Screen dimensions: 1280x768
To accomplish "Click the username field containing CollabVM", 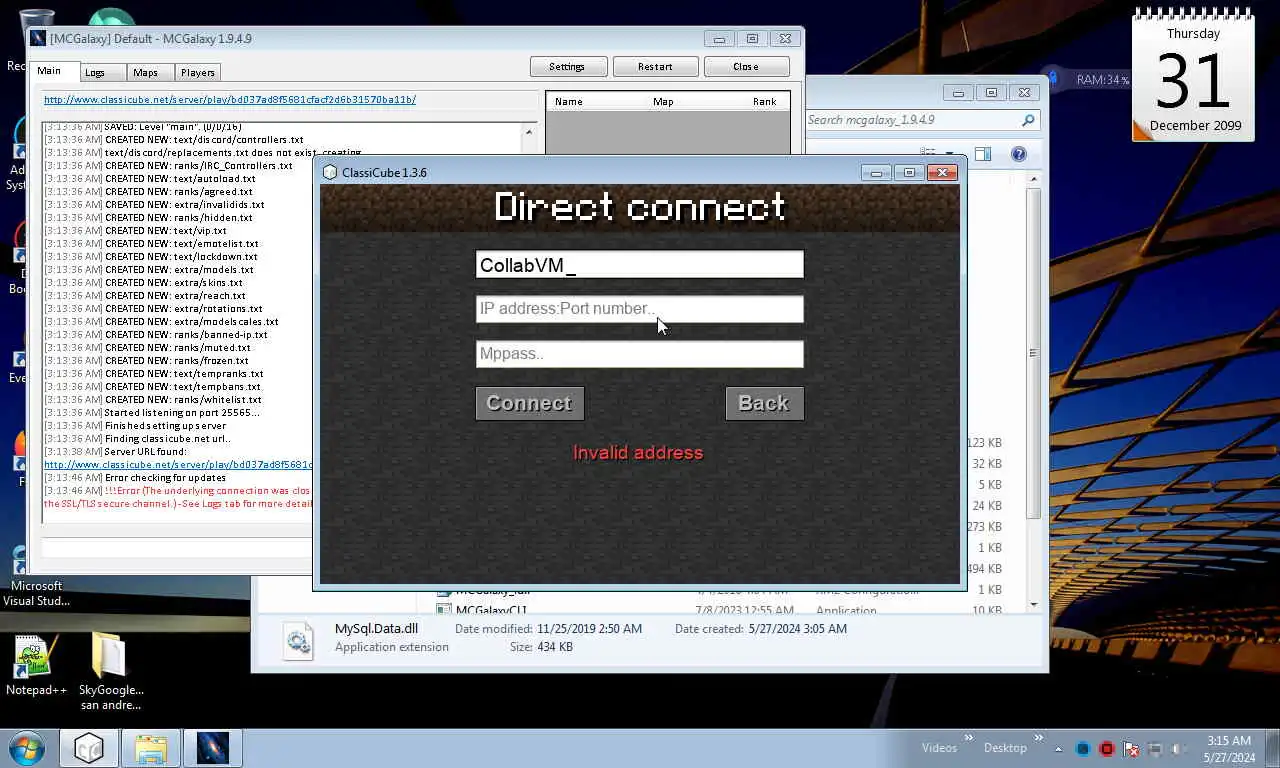I will [x=640, y=264].
